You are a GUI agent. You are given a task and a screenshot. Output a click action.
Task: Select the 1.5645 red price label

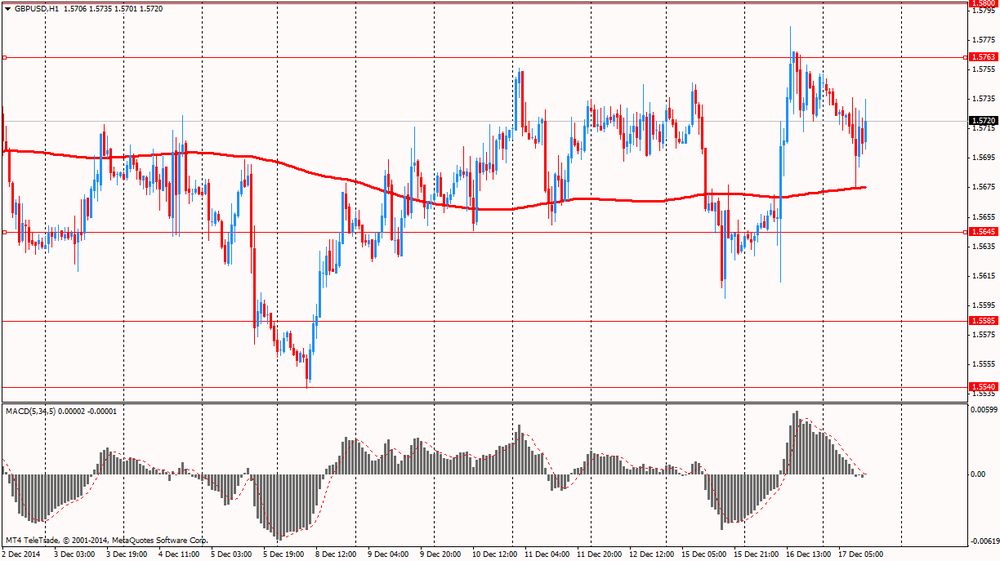[x=982, y=232]
